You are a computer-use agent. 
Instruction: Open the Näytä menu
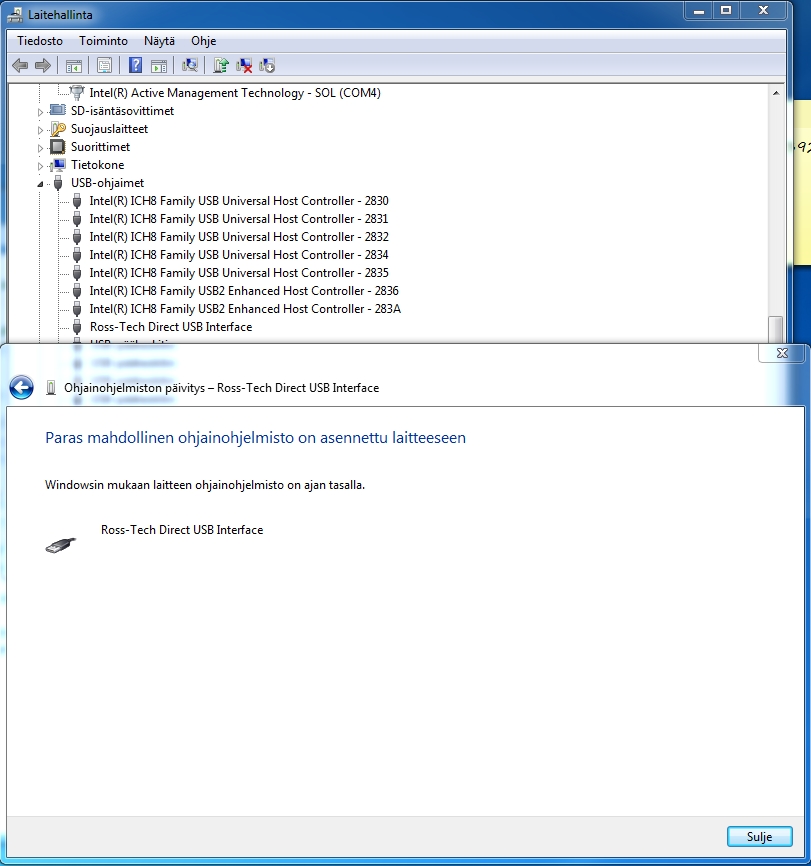(159, 41)
